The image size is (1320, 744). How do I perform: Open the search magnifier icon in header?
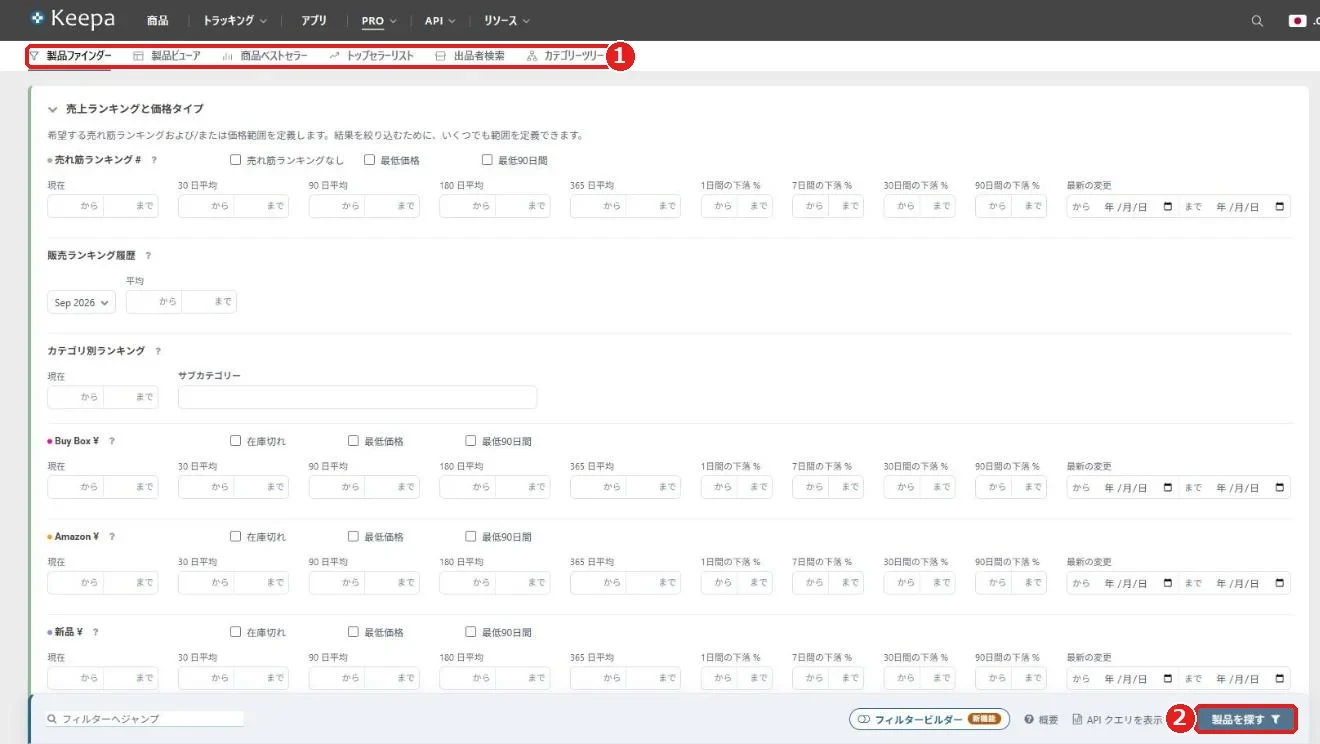pyautogui.click(x=1258, y=20)
